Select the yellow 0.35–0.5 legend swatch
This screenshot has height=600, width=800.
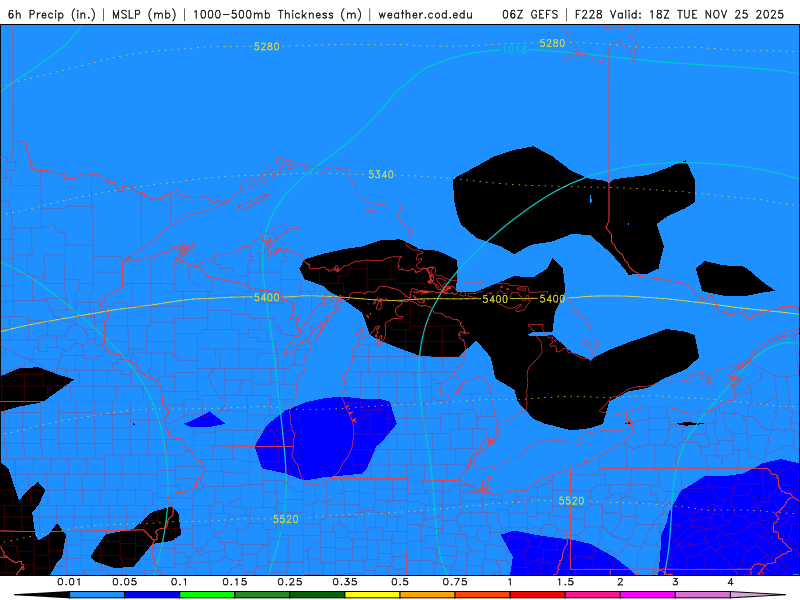[x=372, y=595]
